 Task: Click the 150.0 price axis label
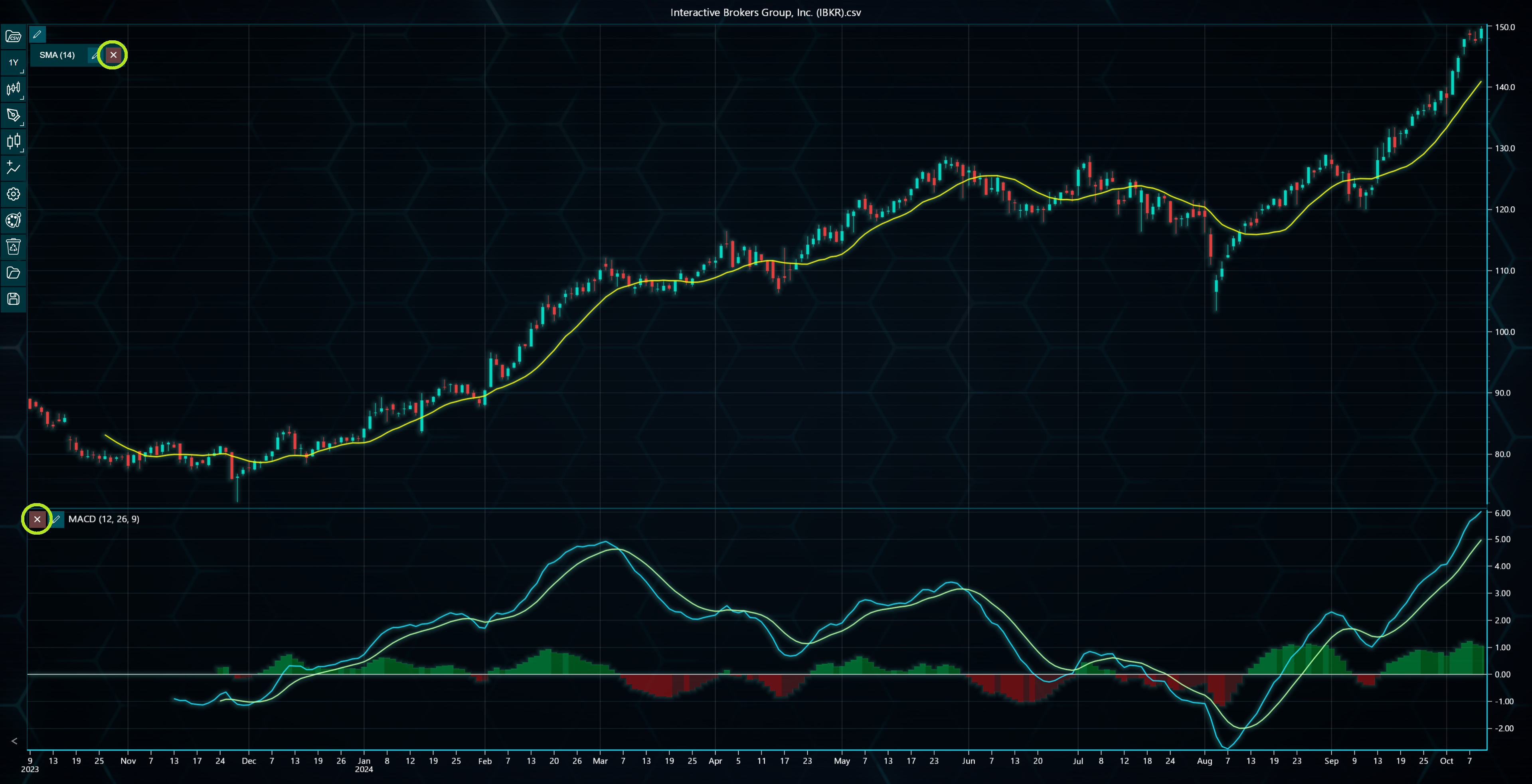point(1504,28)
